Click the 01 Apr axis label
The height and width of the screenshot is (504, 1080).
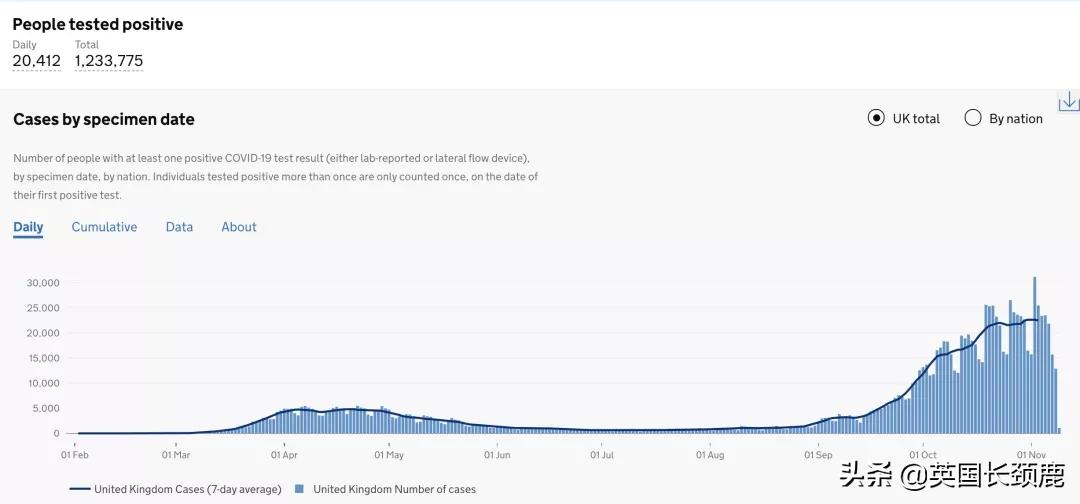point(284,455)
